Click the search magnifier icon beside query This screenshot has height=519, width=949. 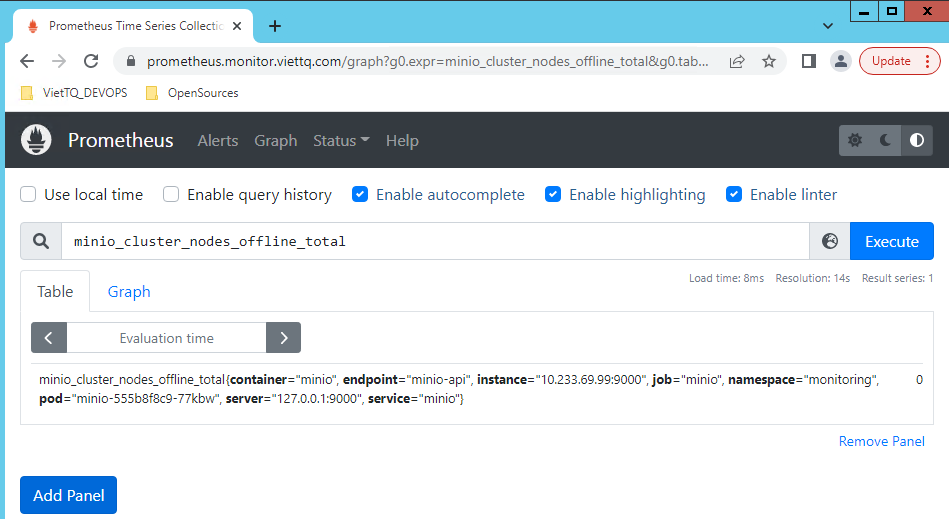click(41, 241)
